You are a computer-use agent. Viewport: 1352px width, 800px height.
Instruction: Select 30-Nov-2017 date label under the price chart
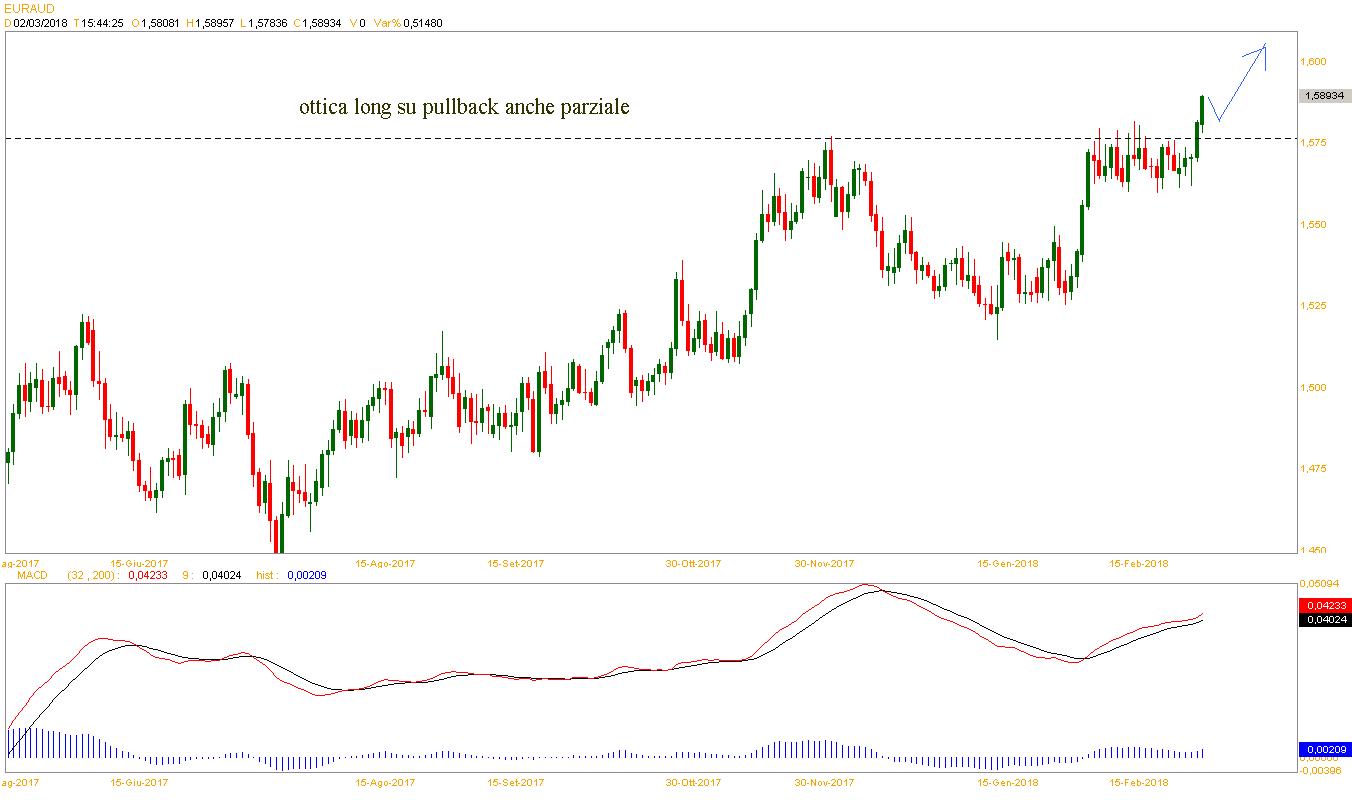[x=825, y=563]
